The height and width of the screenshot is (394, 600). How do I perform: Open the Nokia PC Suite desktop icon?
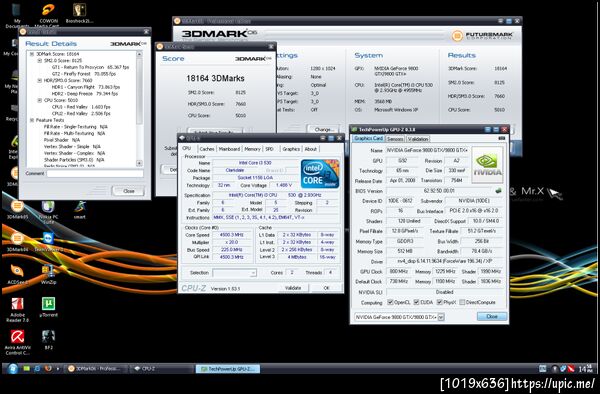tap(48, 210)
